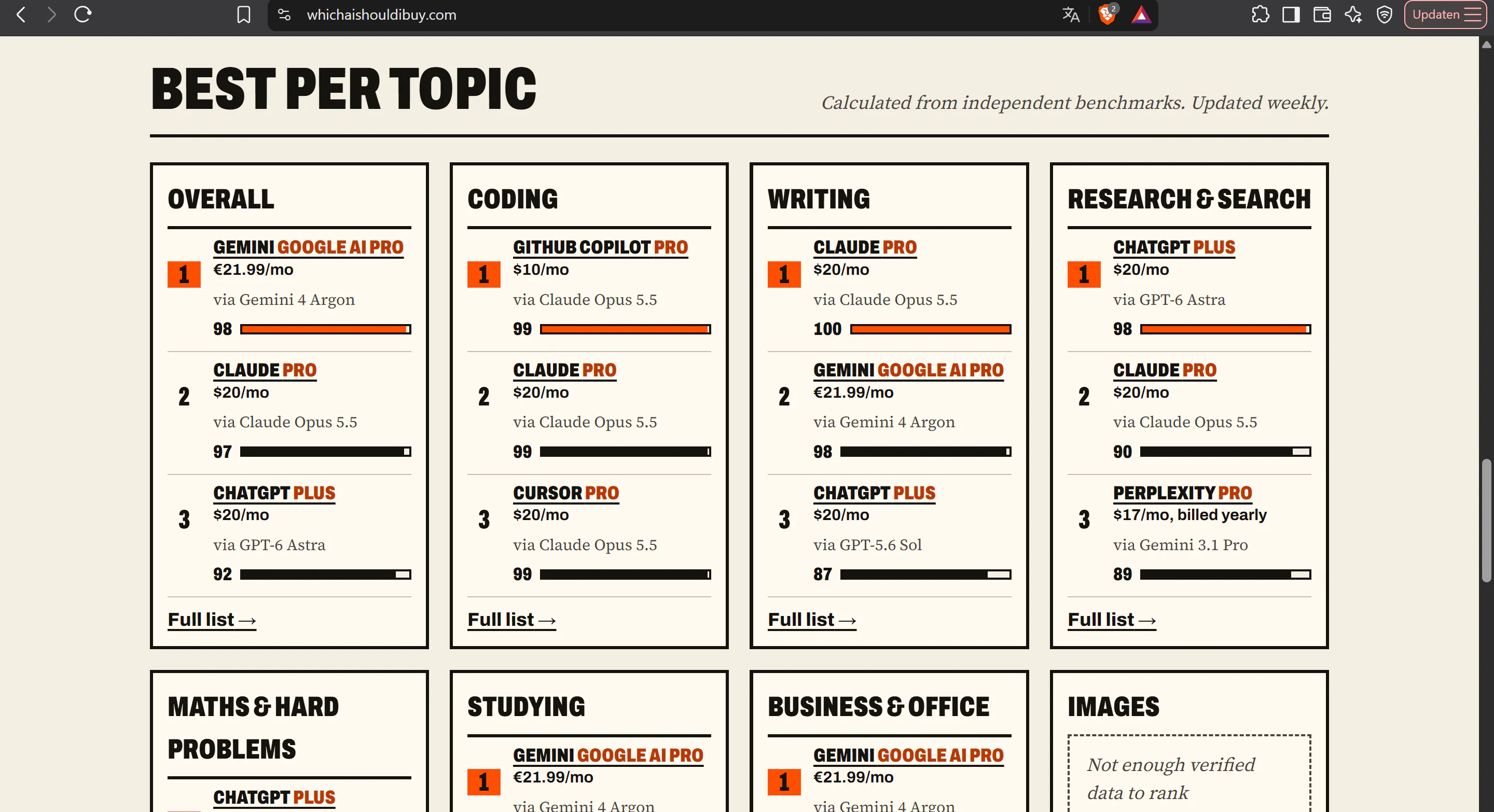Click the Updaten menu button
Screen dimensions: 1494x812
pos(1446,15)
